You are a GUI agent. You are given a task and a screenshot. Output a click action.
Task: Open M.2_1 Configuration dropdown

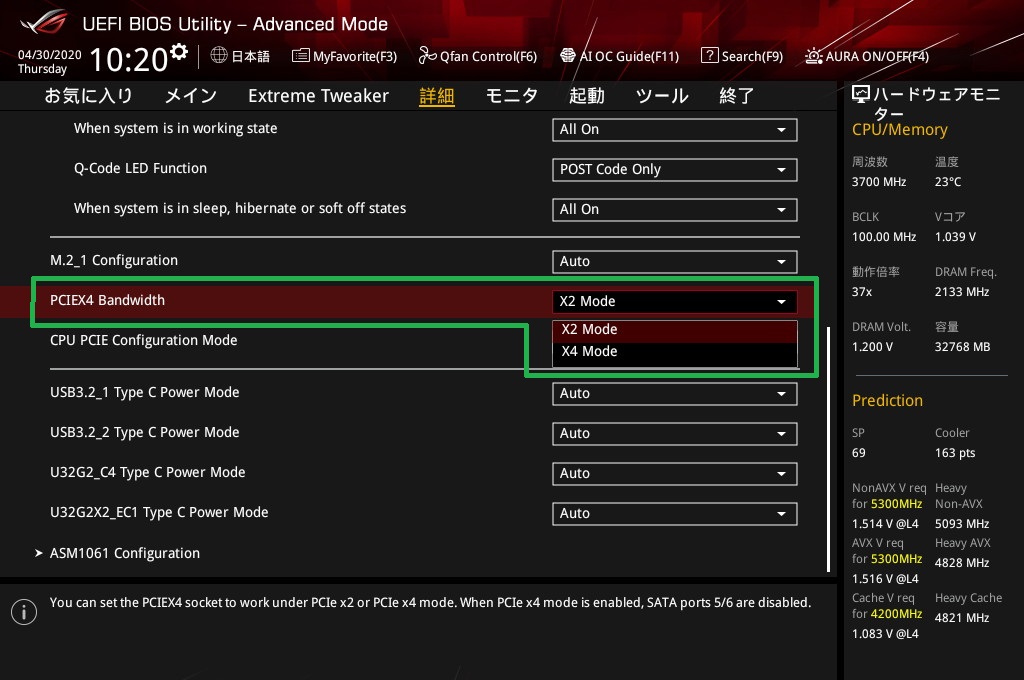pyautogui.click(x=675, y=262)
